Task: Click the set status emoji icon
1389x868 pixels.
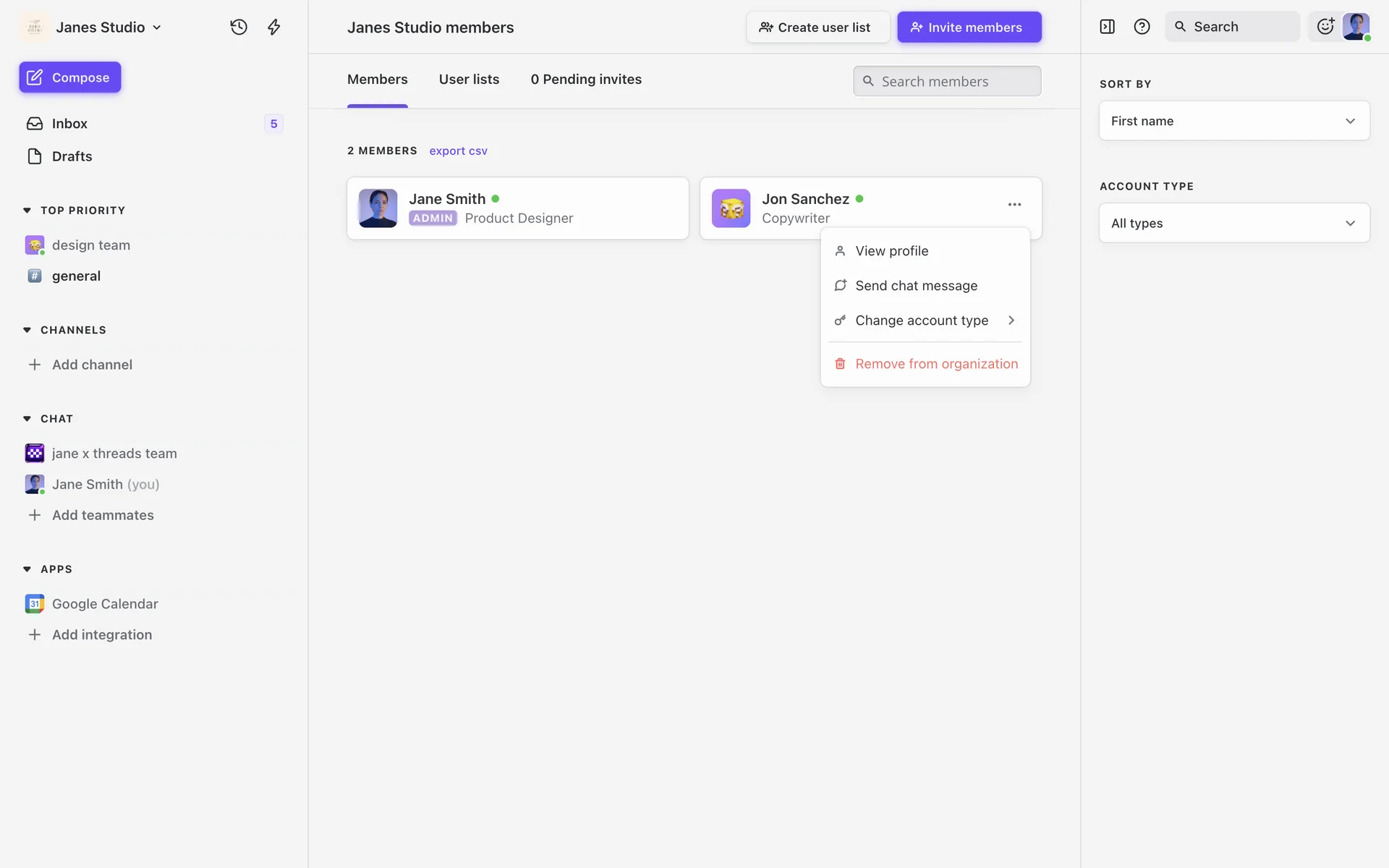Action: [x=1325, y=27]
